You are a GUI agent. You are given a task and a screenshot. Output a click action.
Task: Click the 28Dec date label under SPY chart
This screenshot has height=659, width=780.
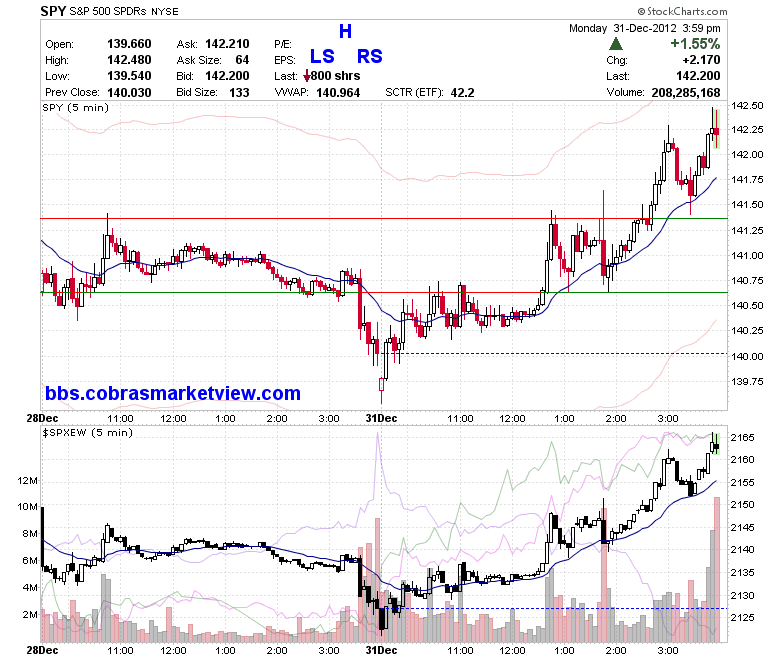(42, 418)
